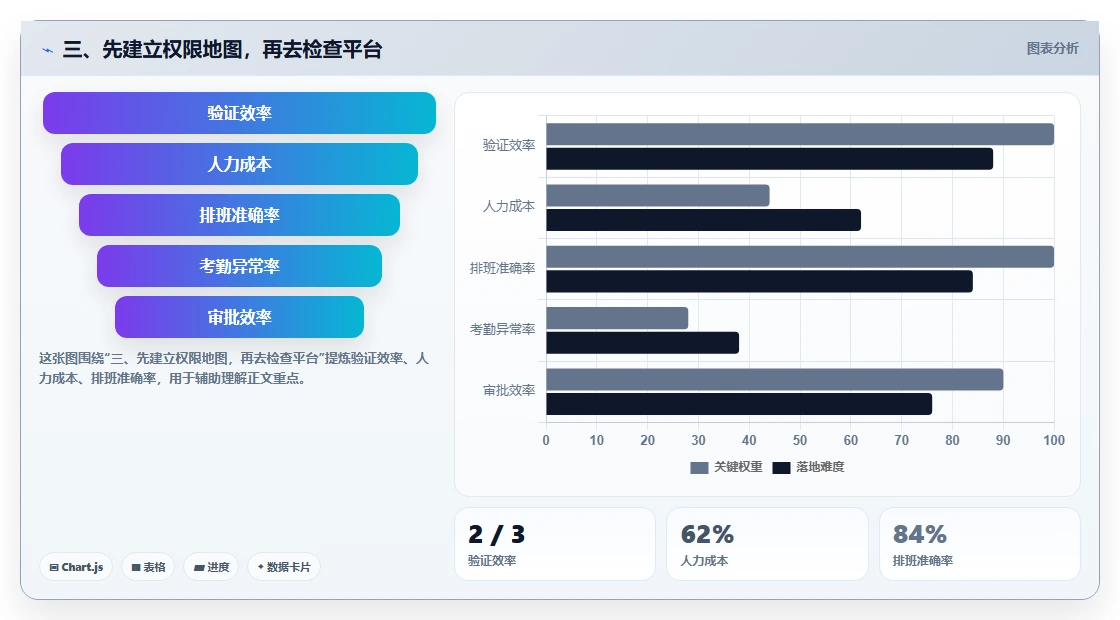Click the 验证效率 落地难度 dark bar
This screenshot has width=1120, height=620.
769,159
